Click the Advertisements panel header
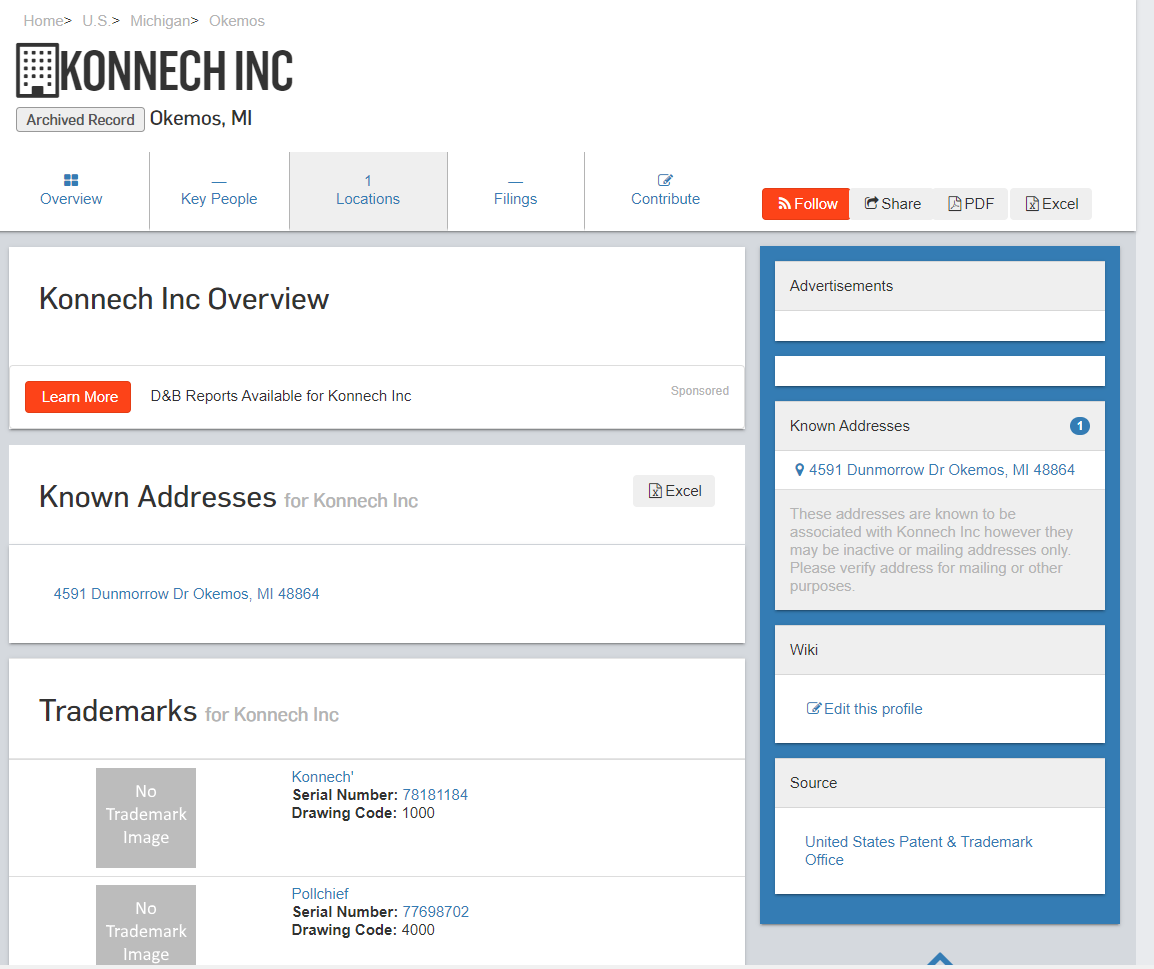 (940, 286)
